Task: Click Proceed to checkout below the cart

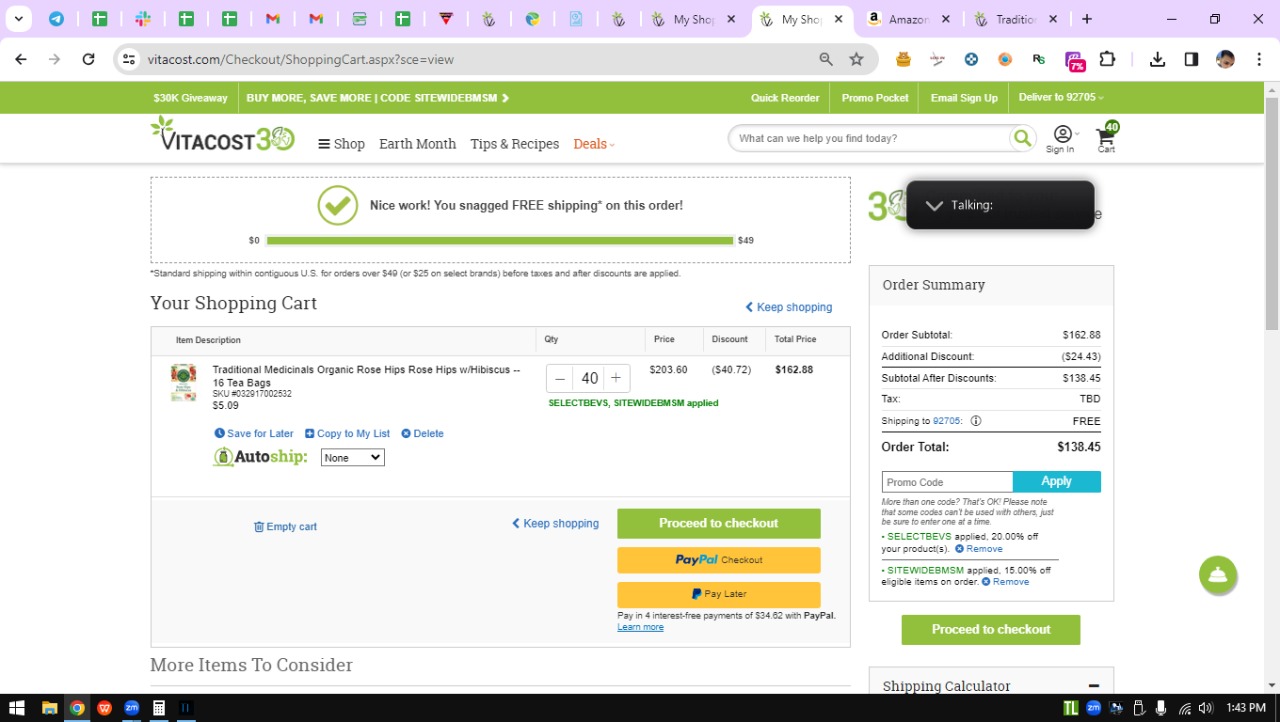Action: 718,523
